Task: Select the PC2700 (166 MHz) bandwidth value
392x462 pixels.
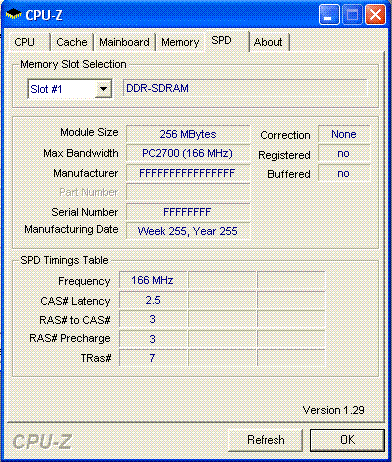Action: 188,153
